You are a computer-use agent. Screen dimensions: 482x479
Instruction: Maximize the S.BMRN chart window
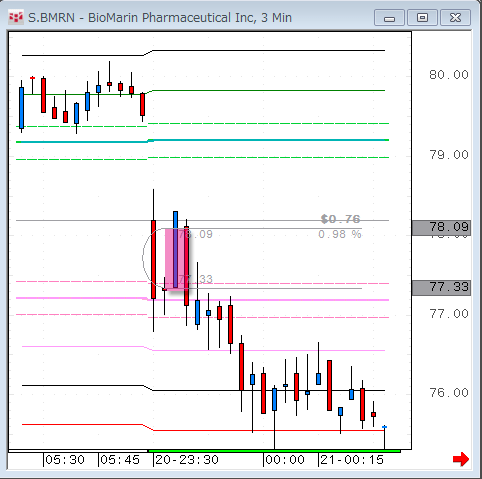422,18
